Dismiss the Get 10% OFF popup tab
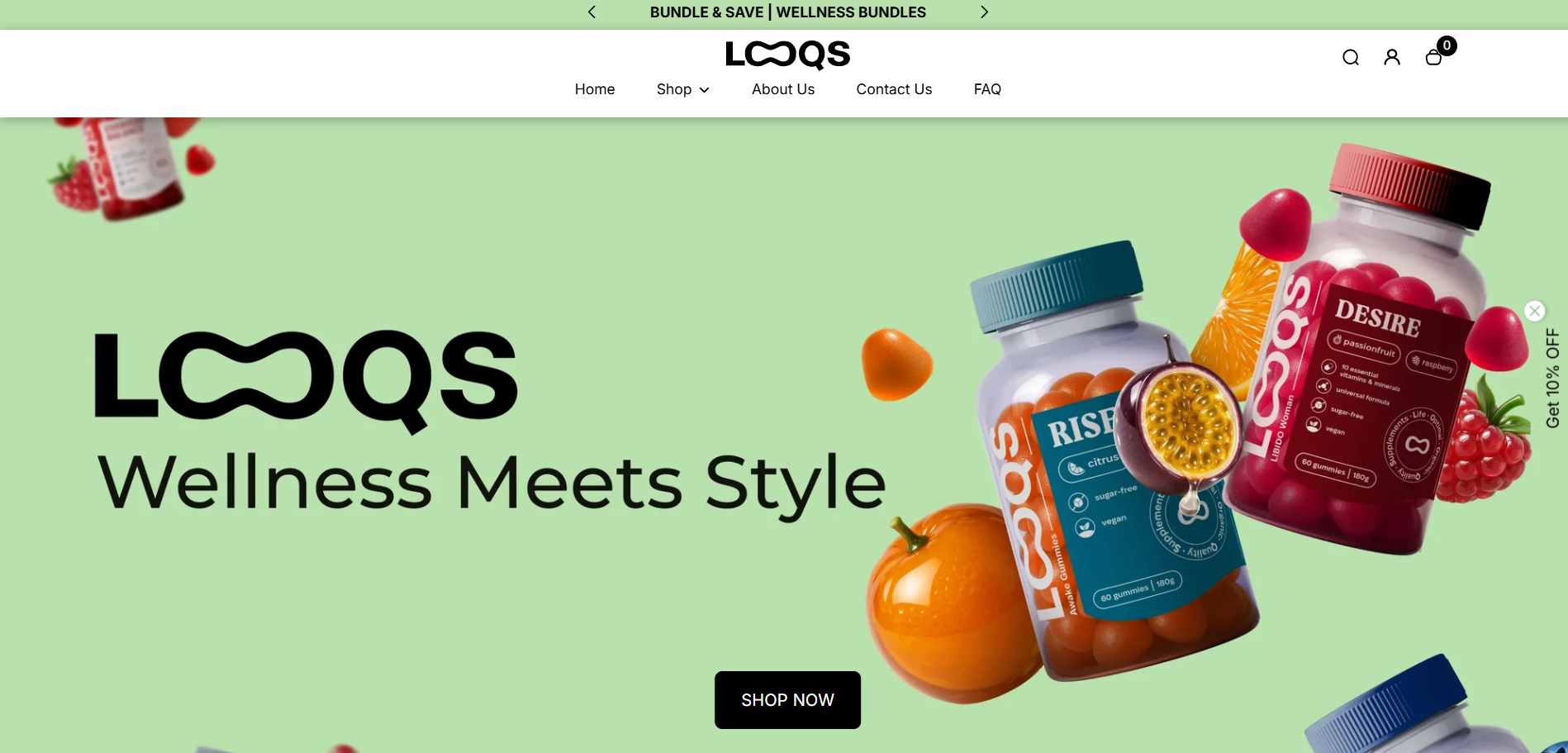 1535,311
